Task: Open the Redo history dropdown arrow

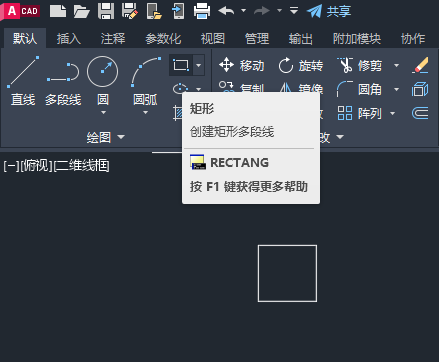Action: coord(279,11)
